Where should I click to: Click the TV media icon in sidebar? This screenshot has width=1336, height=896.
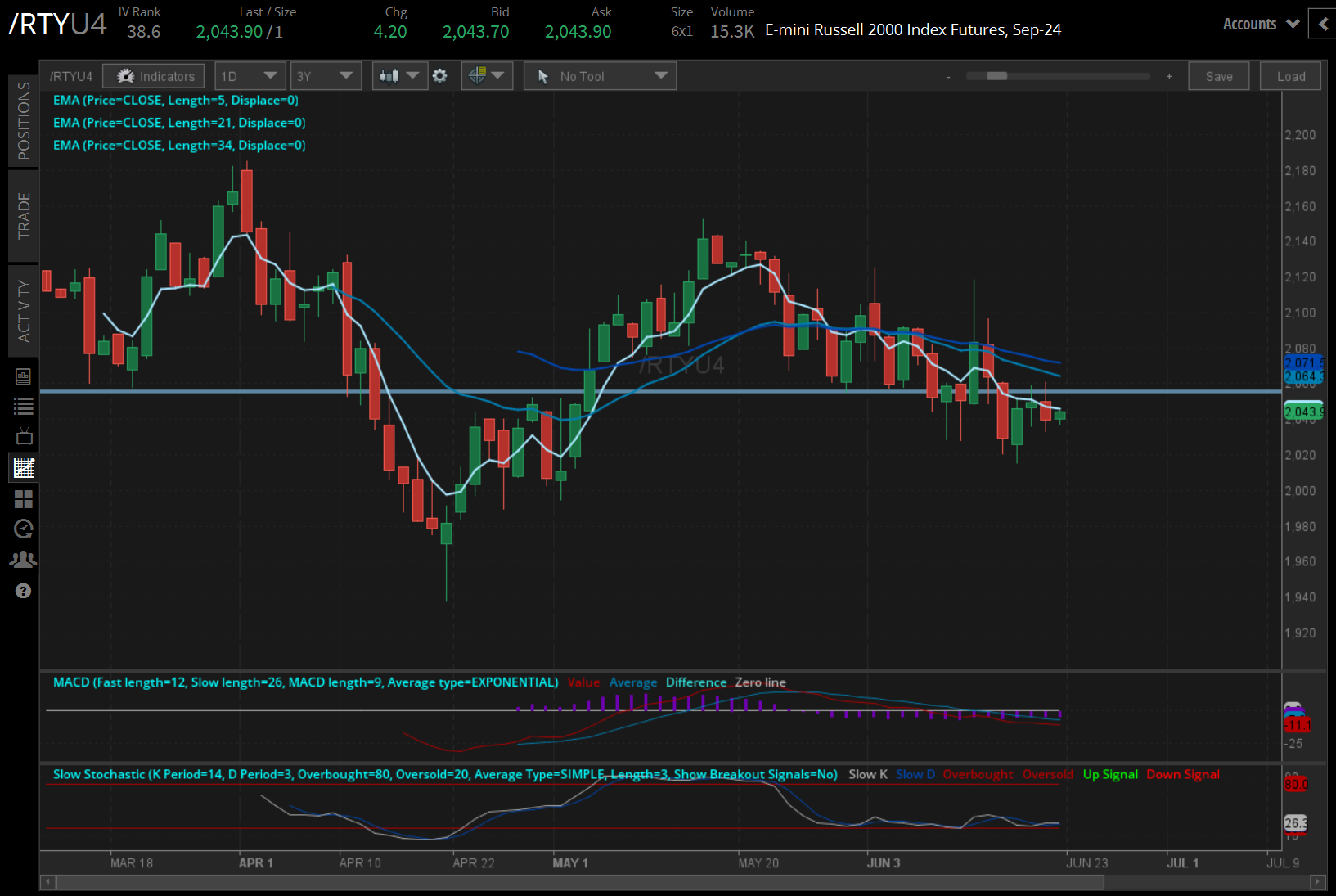24,436
